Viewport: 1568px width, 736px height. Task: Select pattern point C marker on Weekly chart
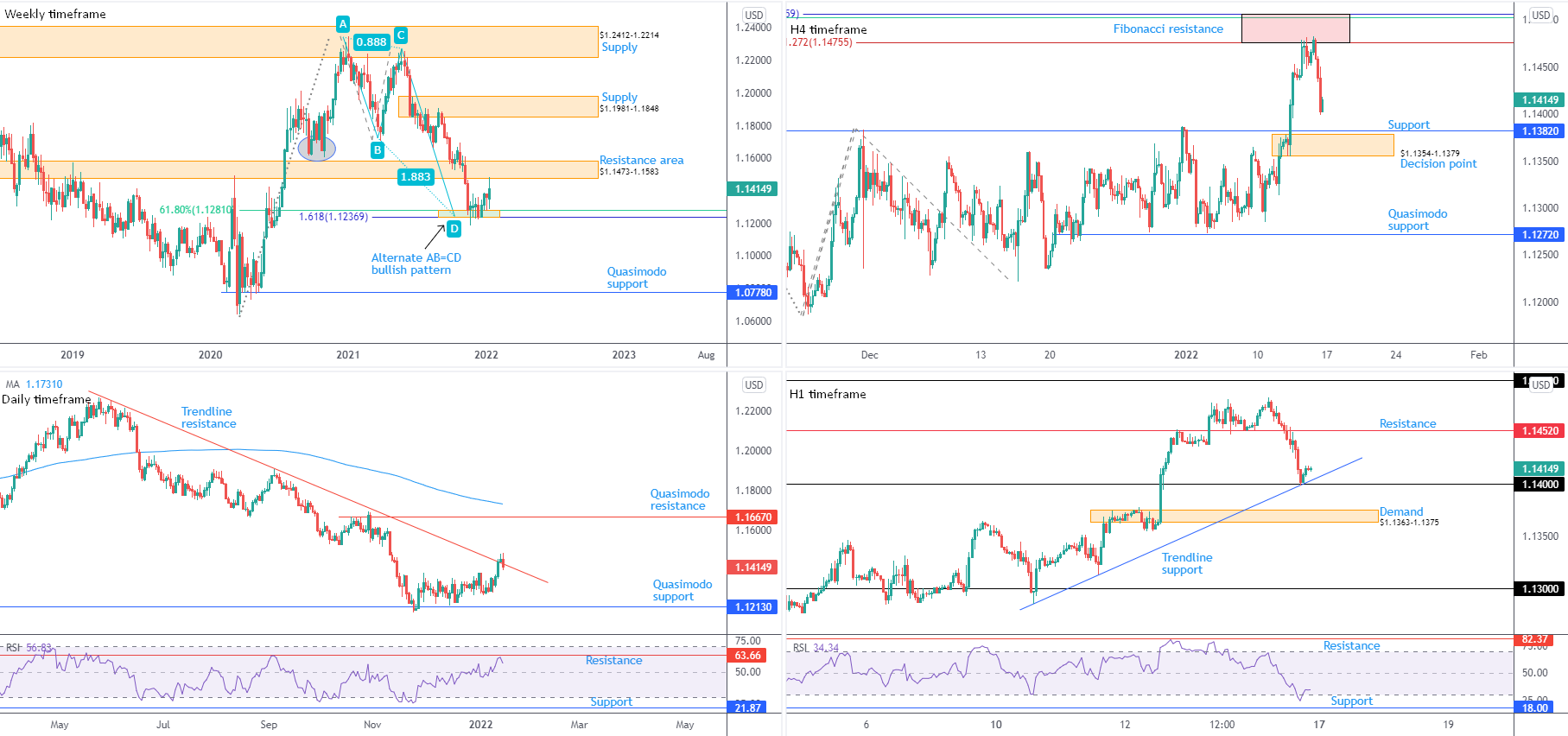(401, 35)
